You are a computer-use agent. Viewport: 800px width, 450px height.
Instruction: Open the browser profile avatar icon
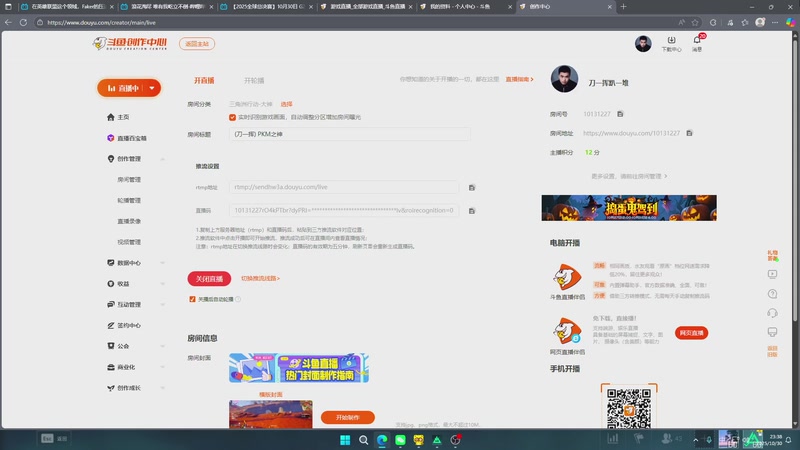point(760,22)
